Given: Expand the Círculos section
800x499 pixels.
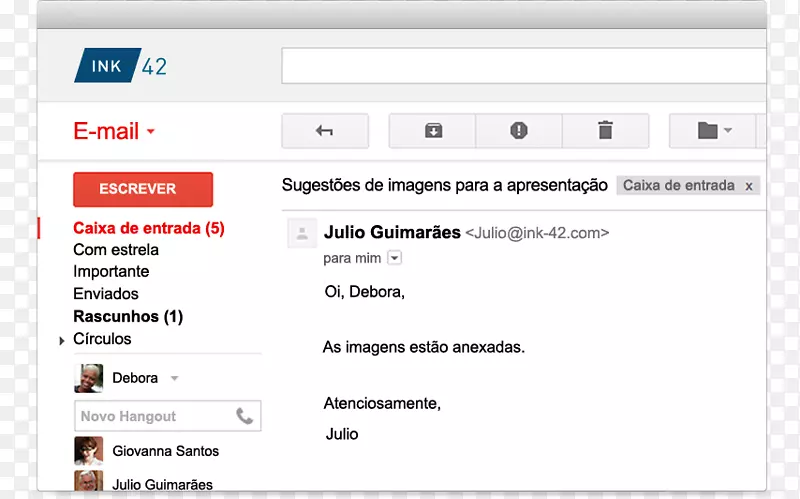Looking at the screenshot, I should [62, 341].
